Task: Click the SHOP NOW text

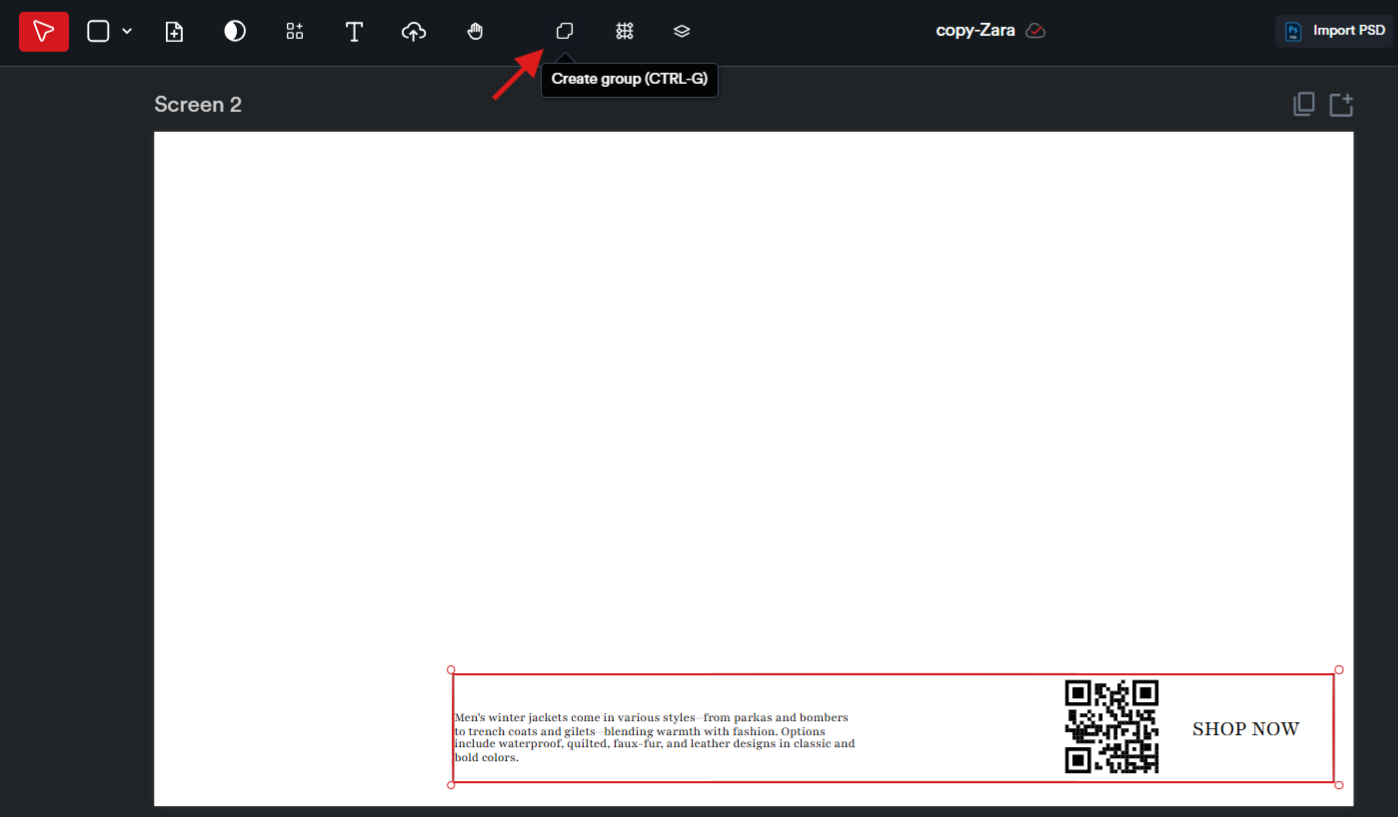Action: tap(1245, 729)
